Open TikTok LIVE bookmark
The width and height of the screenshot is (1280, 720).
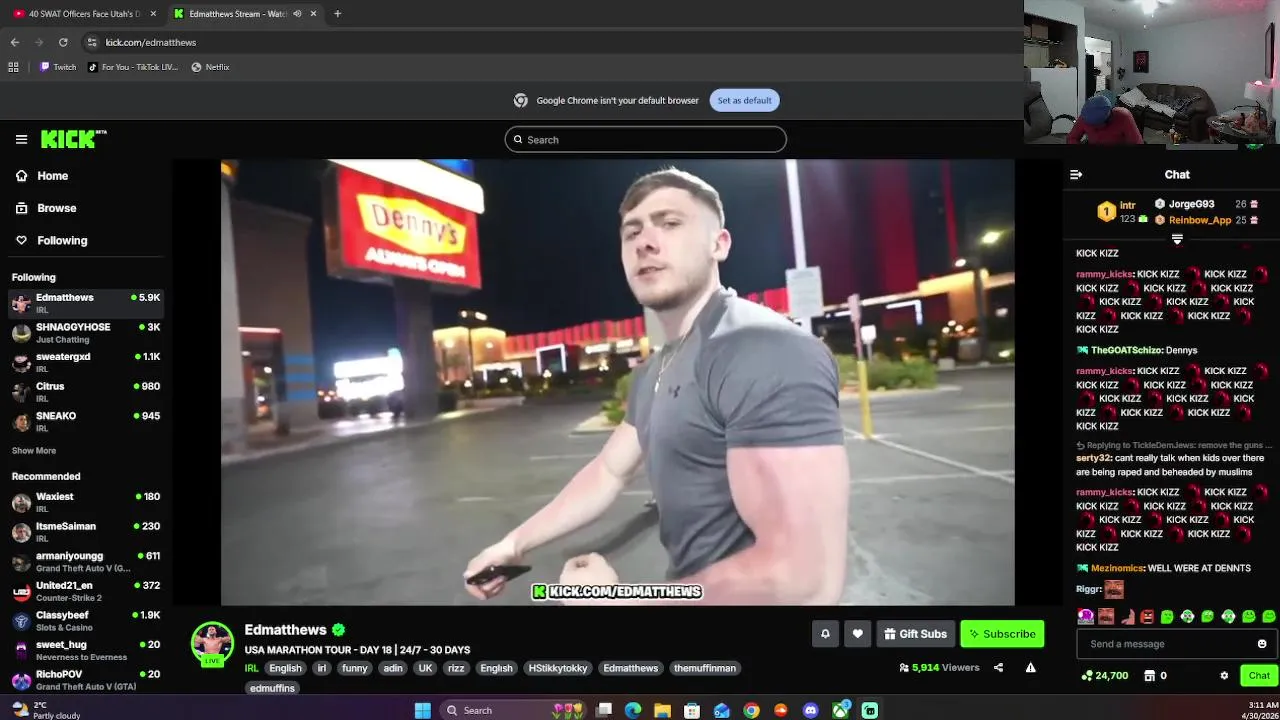(133, 67)
